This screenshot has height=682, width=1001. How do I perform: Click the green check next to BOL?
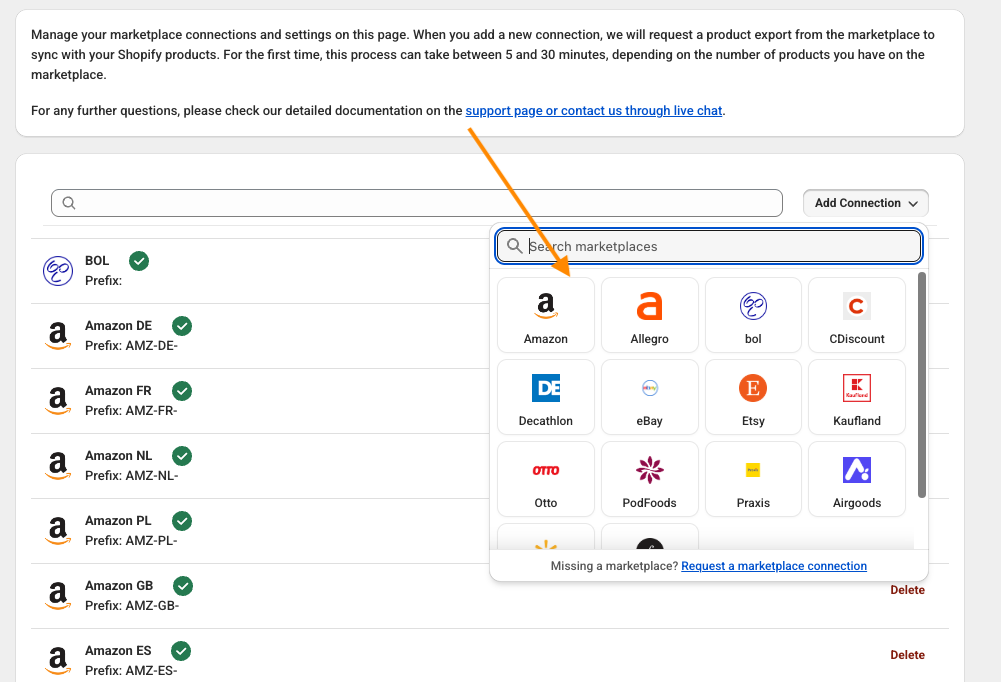139,261
